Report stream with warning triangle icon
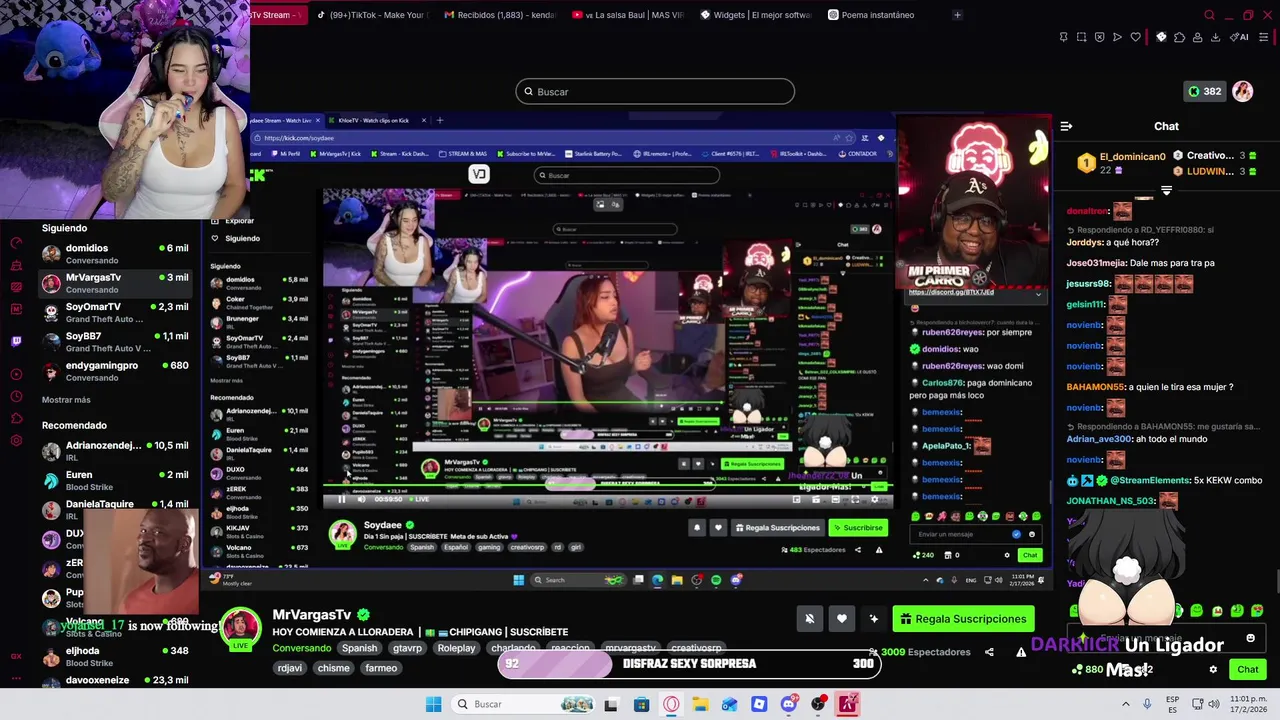 [x=1021, y=652]
